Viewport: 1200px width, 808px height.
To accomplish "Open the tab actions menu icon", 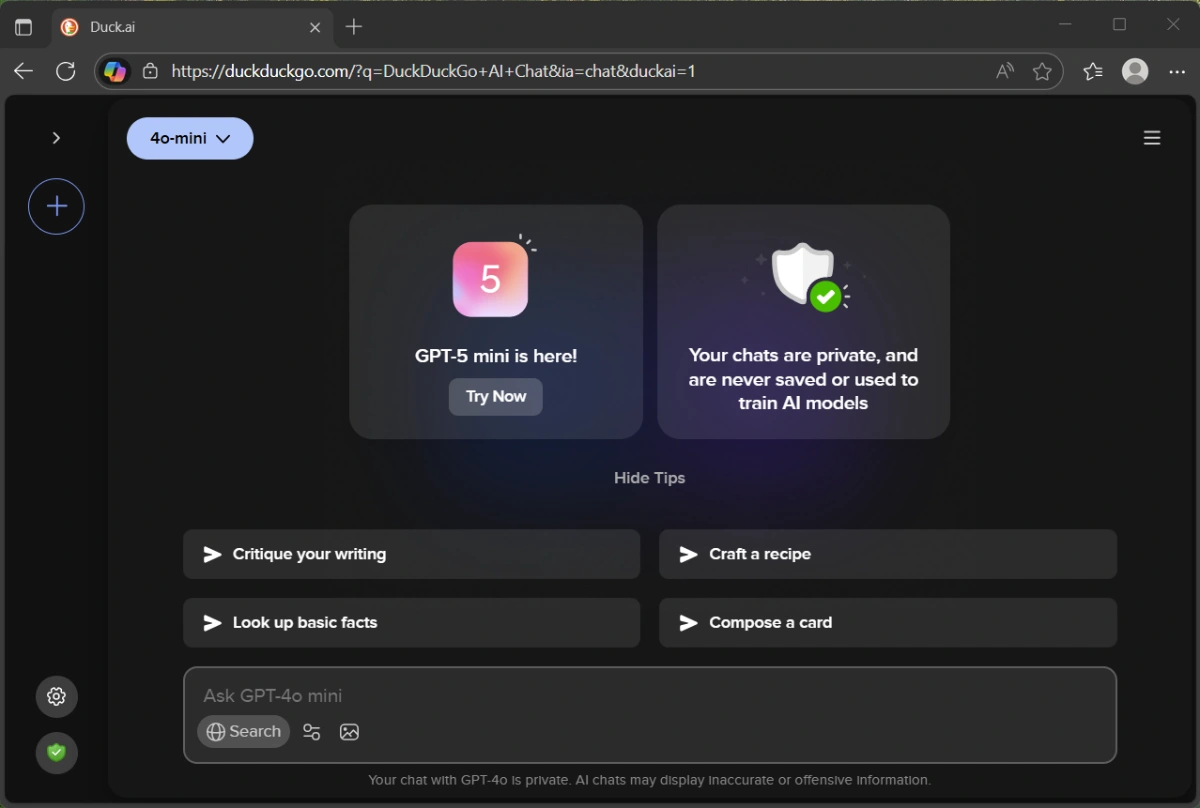I will click(23, 27).
